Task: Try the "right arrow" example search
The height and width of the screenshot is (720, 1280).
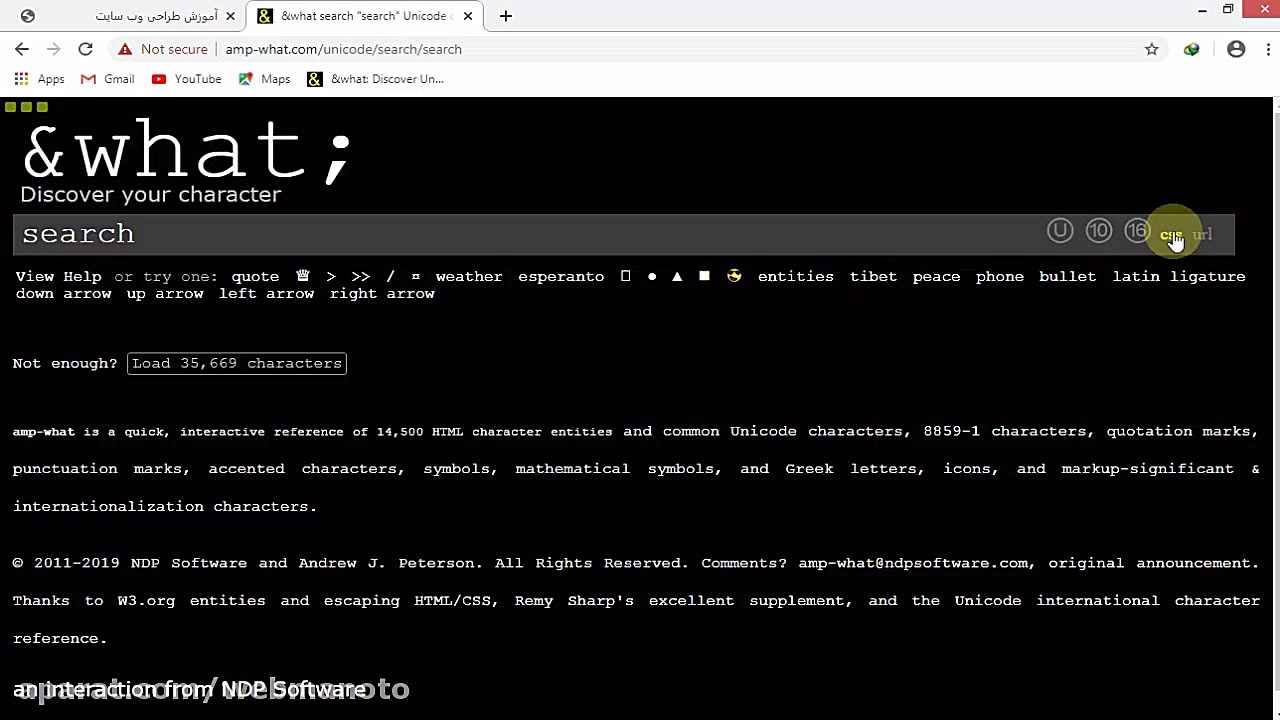Action: (x=382, y=294)
